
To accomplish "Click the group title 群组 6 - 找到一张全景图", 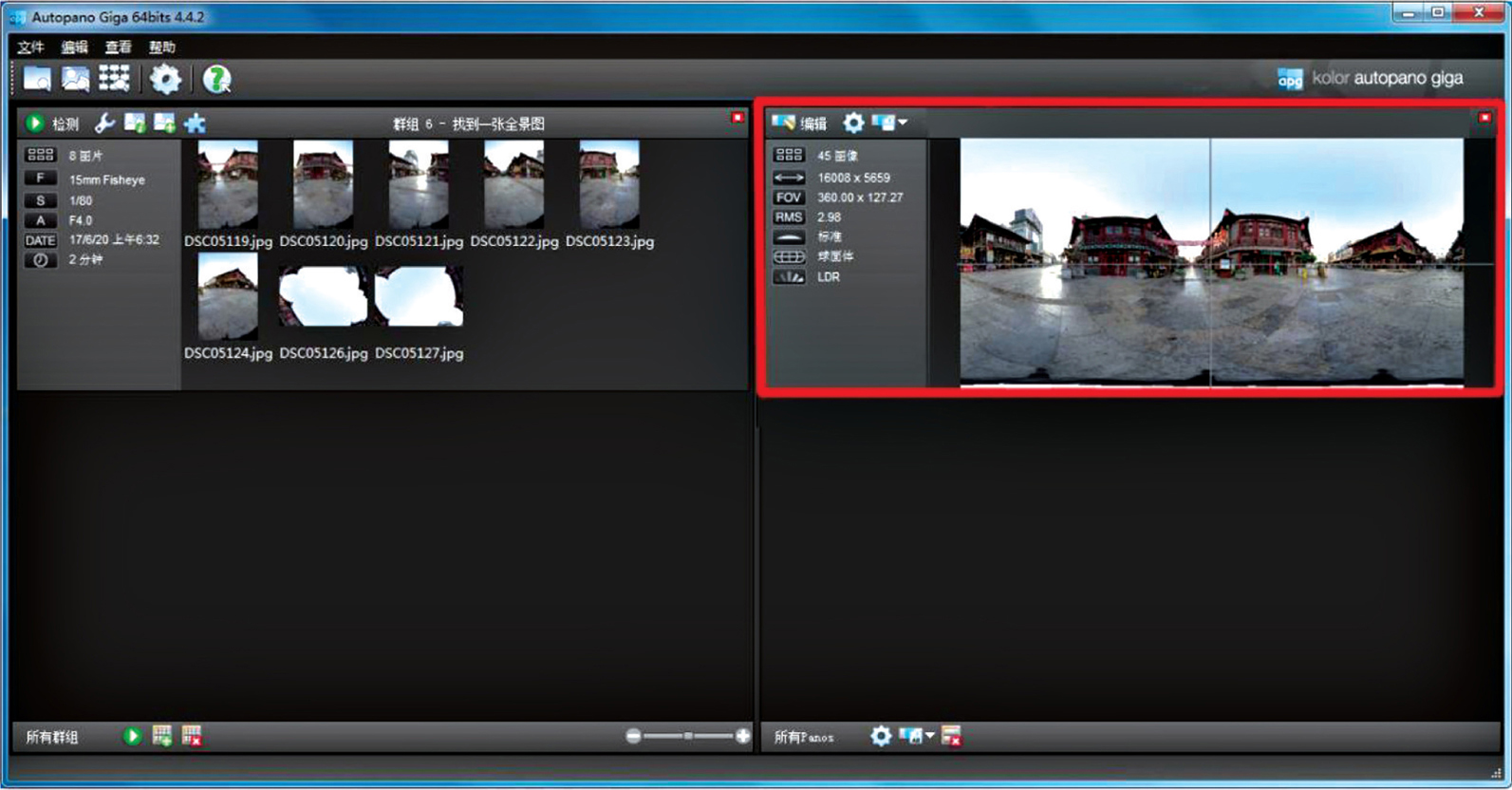I will [x=469, y=123].
